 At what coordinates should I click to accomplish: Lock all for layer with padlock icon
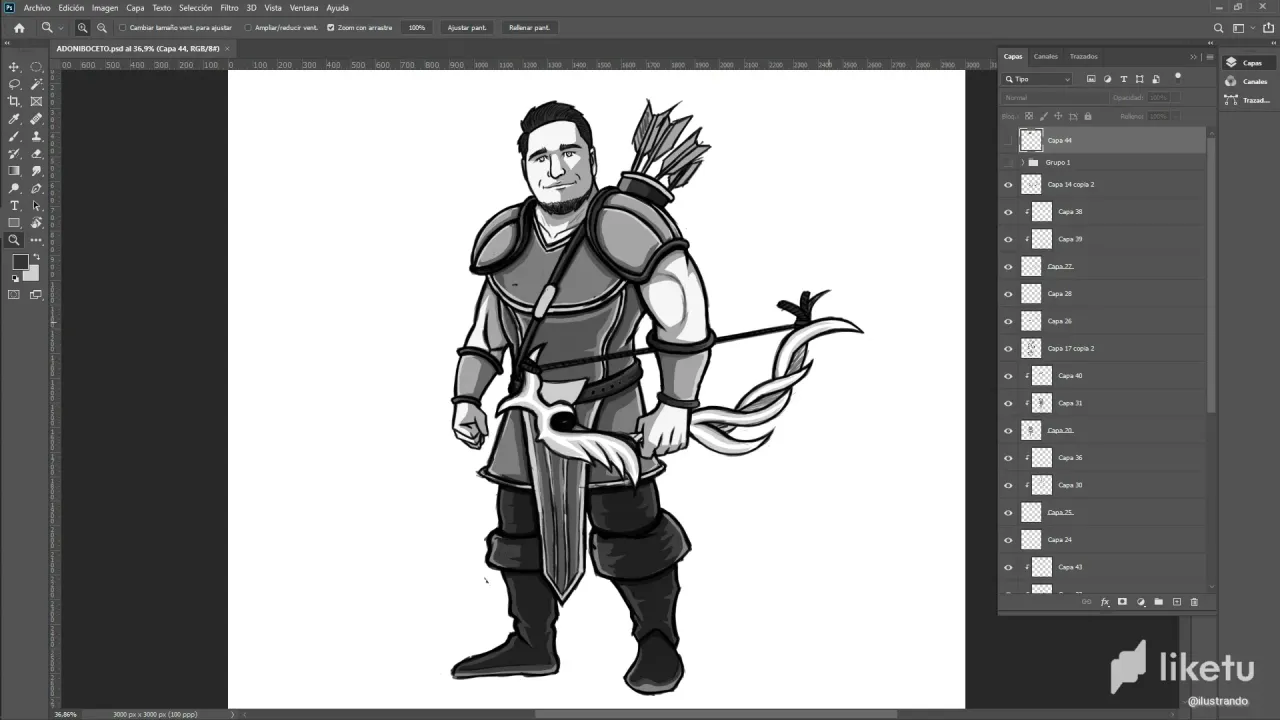click(1089, 116)
